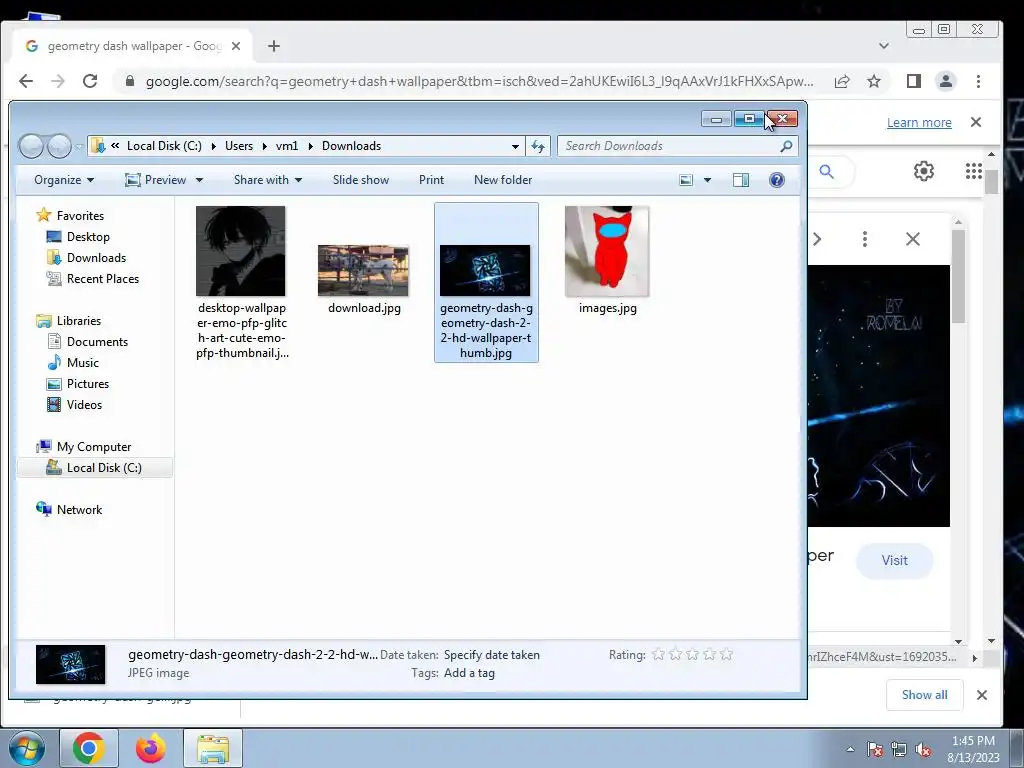Bookmark this tab with the star icon
Viewport: 1024px width, 768px height.
coord(874,81)
